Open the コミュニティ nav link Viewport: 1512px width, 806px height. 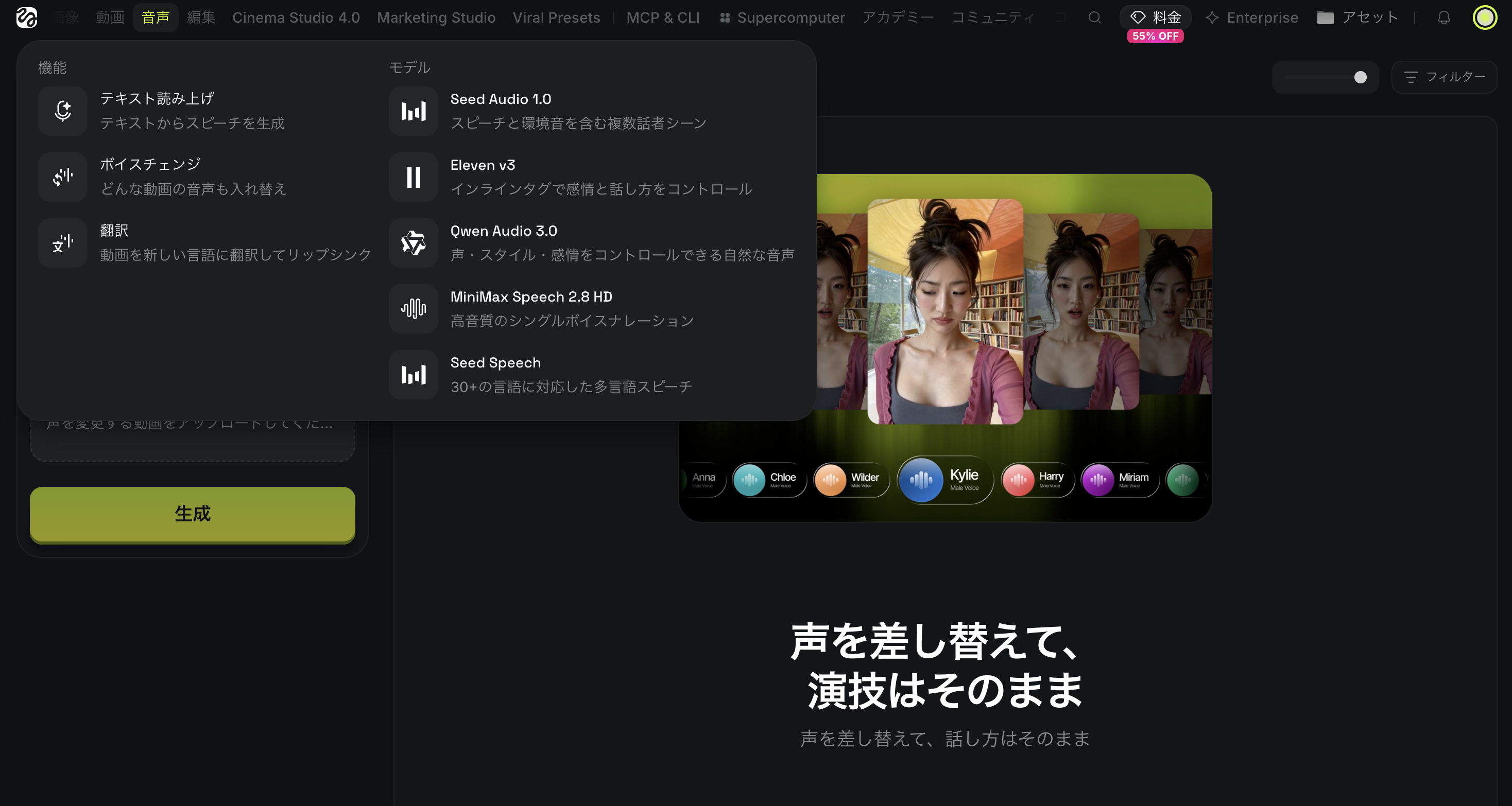(992, 17)
